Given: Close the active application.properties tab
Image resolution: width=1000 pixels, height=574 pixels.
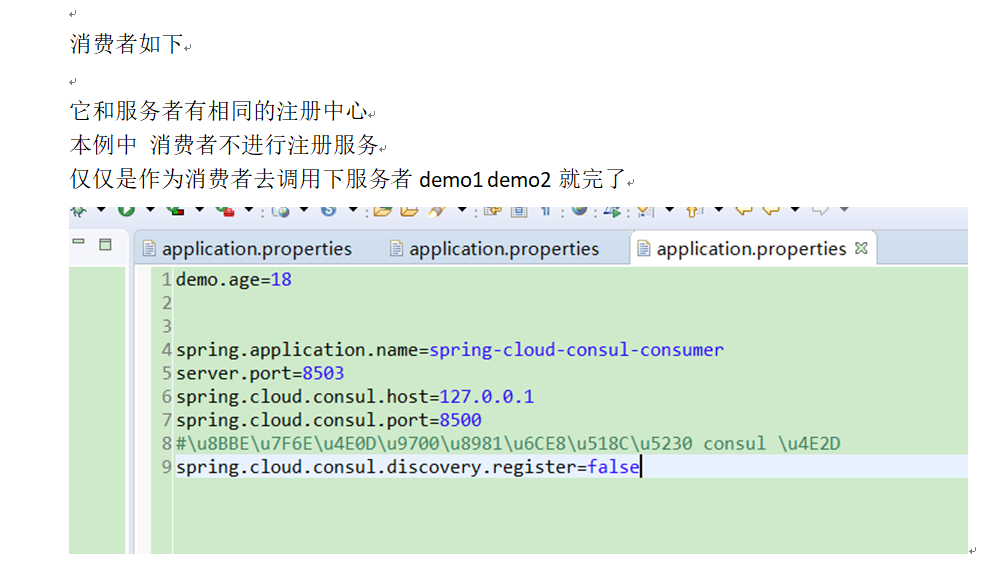Looking at the screenshot, I should [862, 248].
